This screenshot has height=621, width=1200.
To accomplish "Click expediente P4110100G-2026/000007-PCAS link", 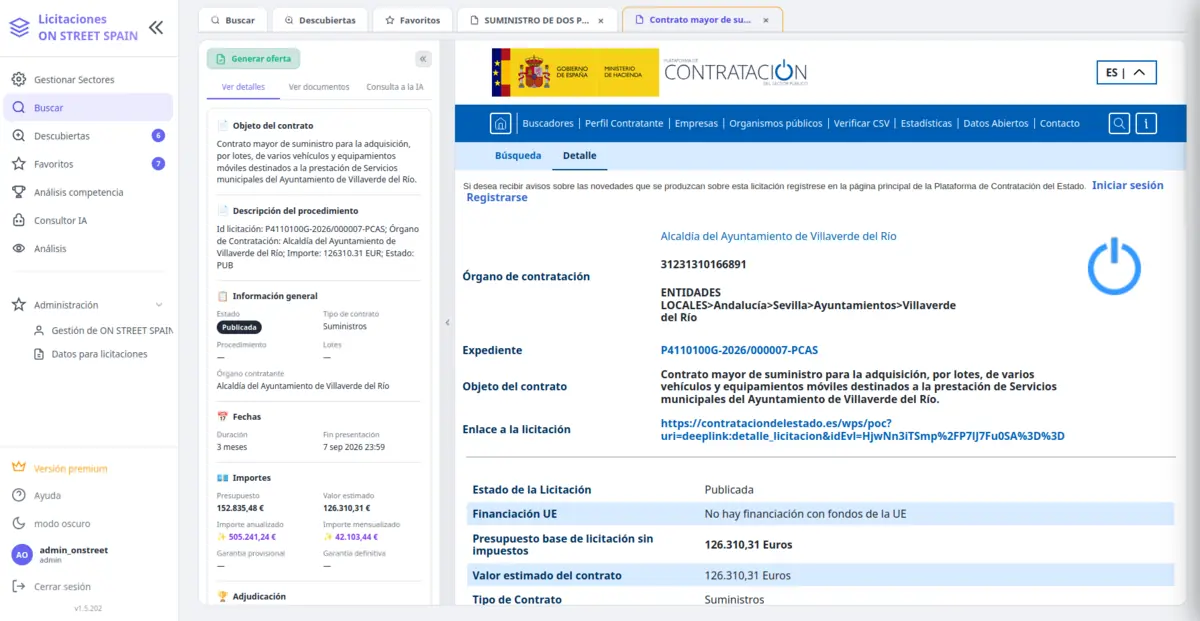I will [739, 350].
